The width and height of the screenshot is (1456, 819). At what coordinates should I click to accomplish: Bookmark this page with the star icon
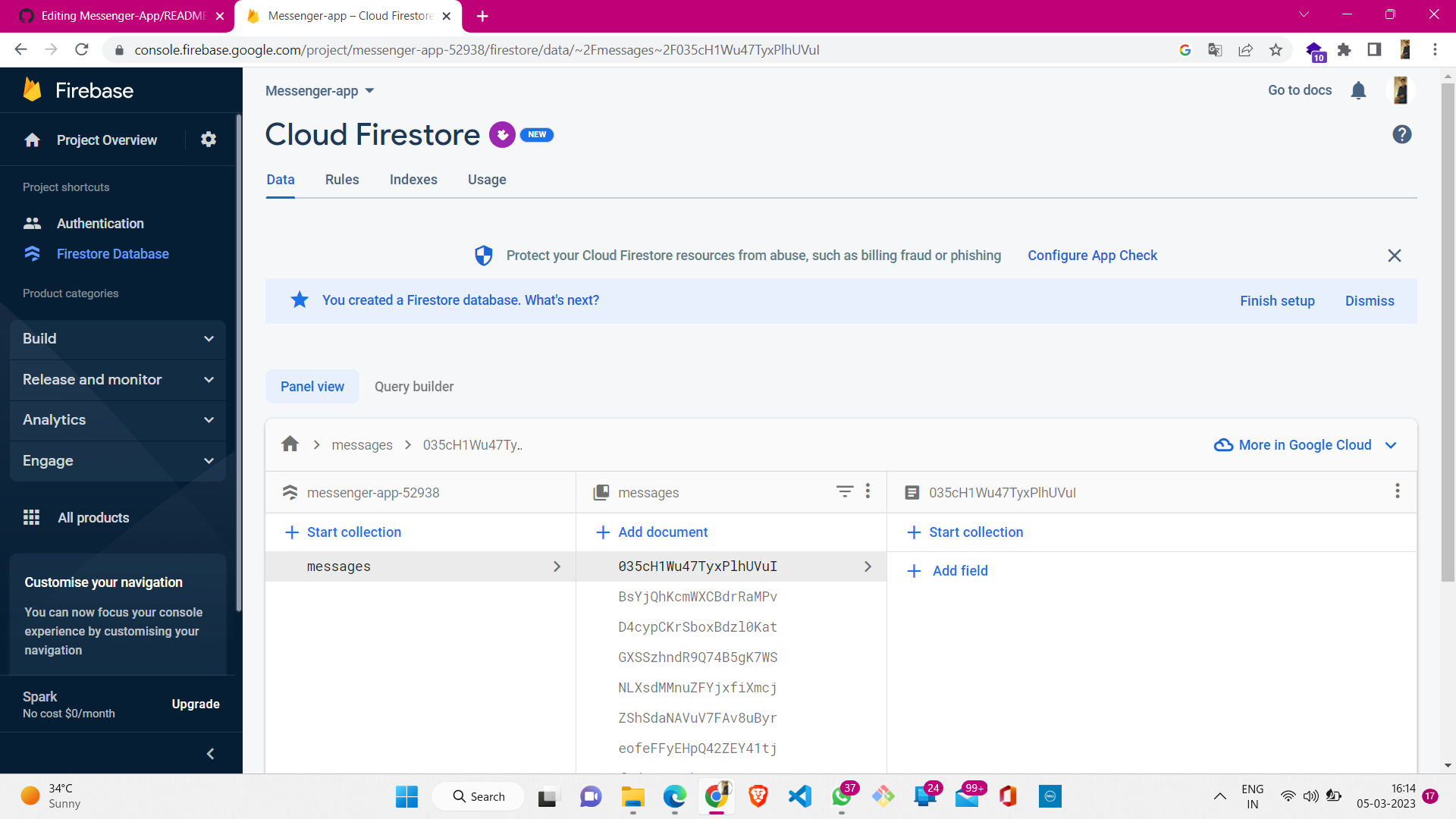[x=1276, y=50]
